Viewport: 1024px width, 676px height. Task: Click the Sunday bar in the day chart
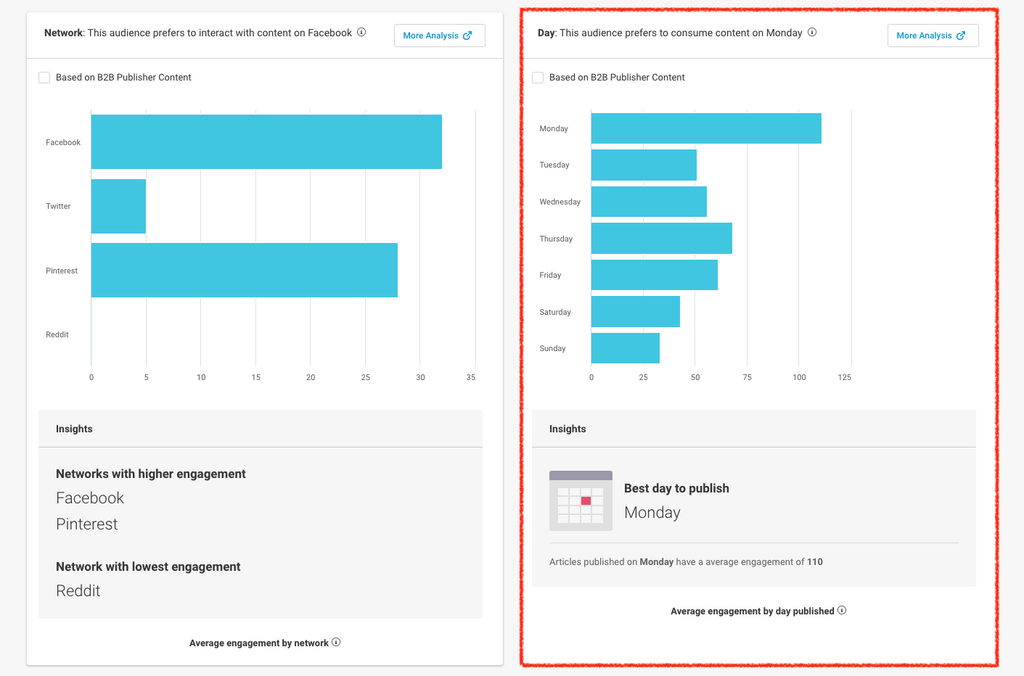click(x=625, y=348)
